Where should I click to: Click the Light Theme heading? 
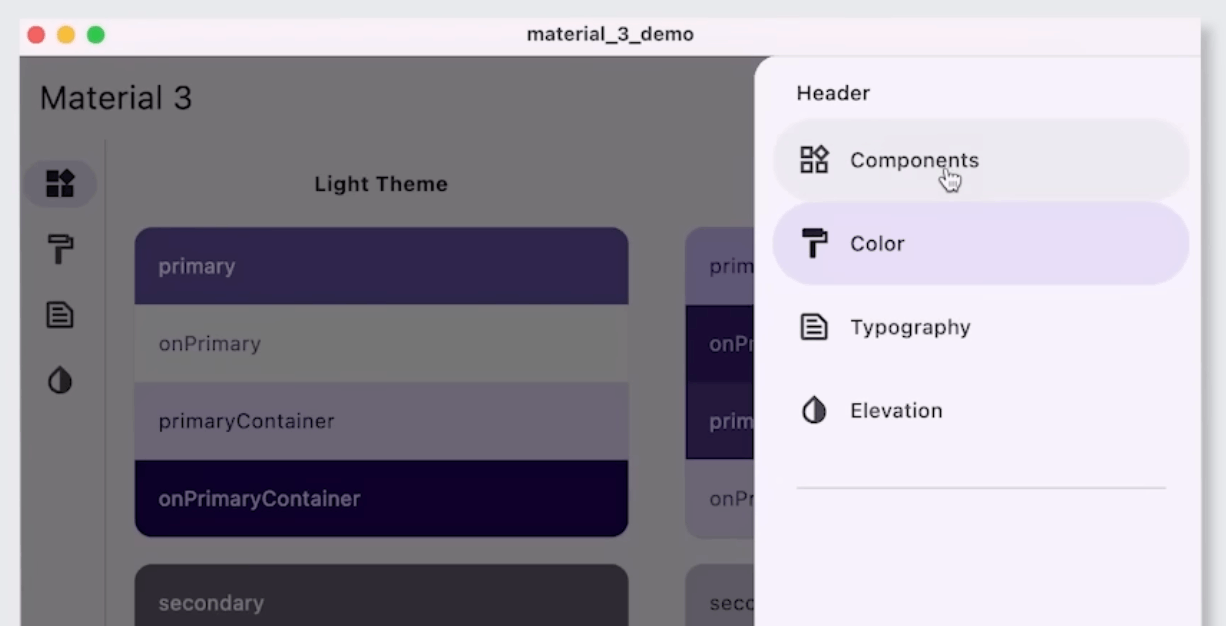click(x=381, y=184)
